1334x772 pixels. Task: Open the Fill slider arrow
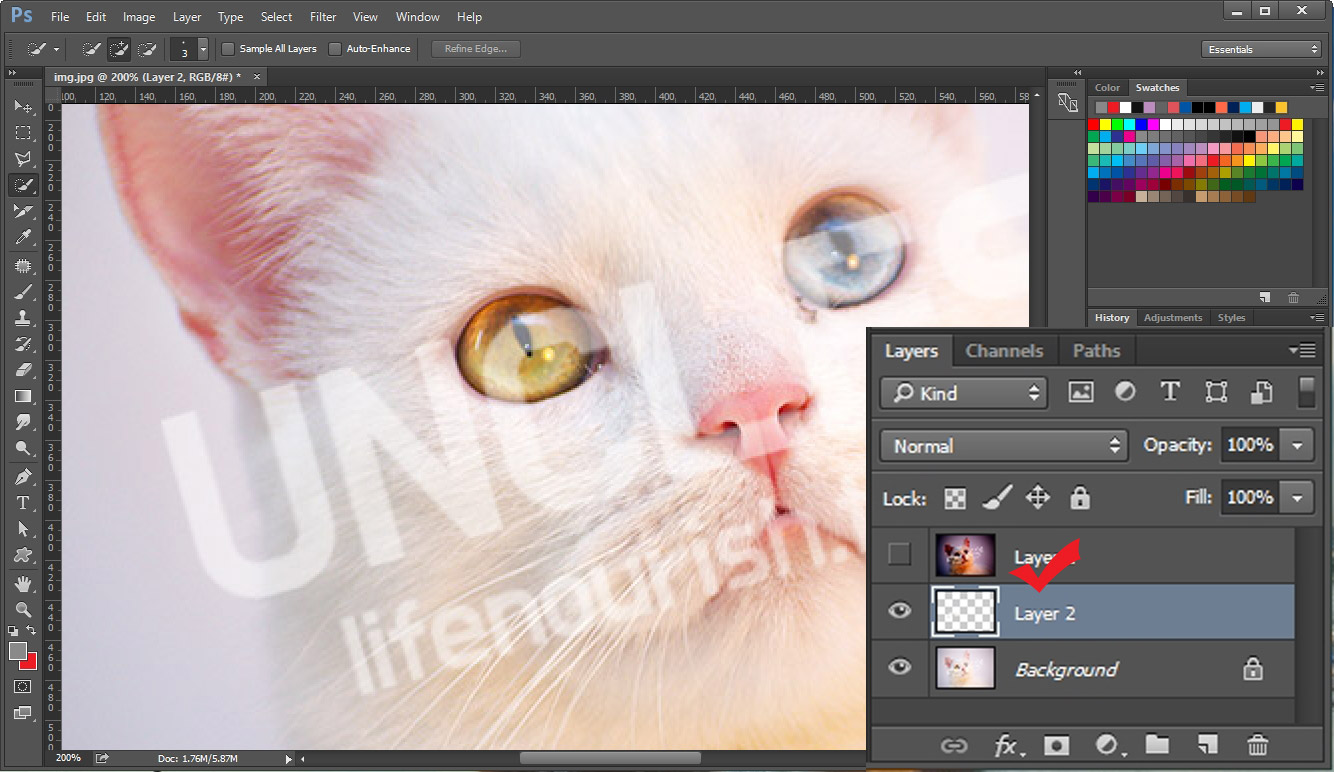[1297, 497]
